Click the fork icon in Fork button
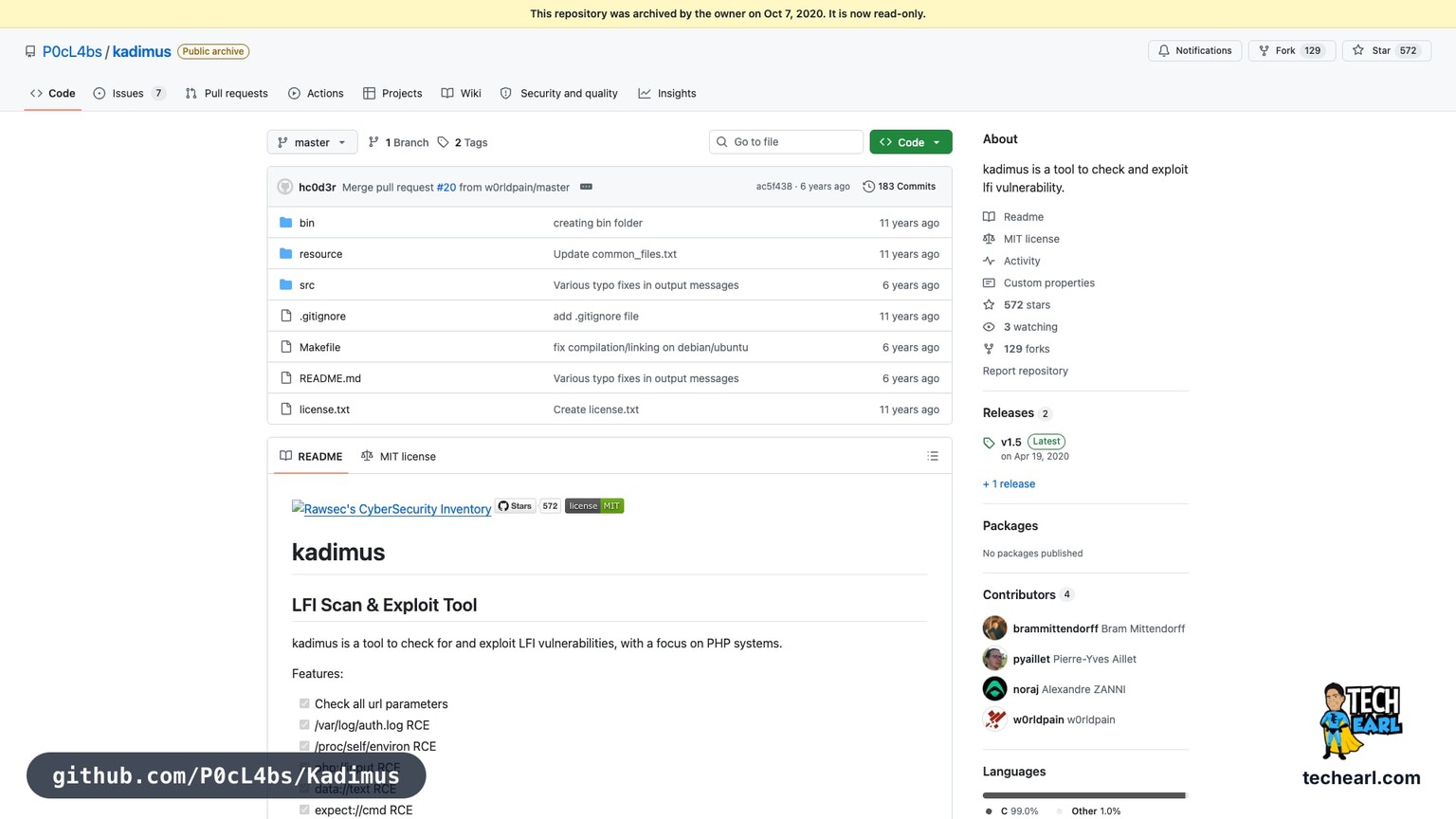 (1264, 51)
